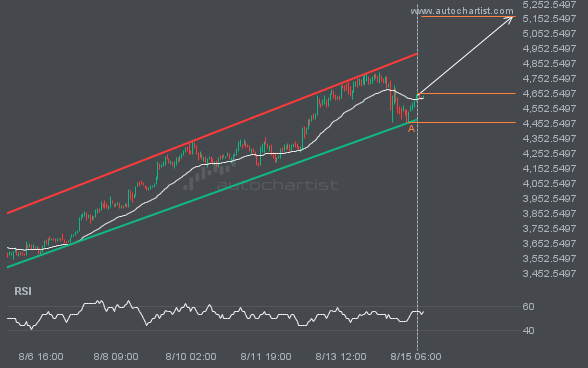
Task: Select the 4,752.5497 price axis label
Action: point(549,79)
